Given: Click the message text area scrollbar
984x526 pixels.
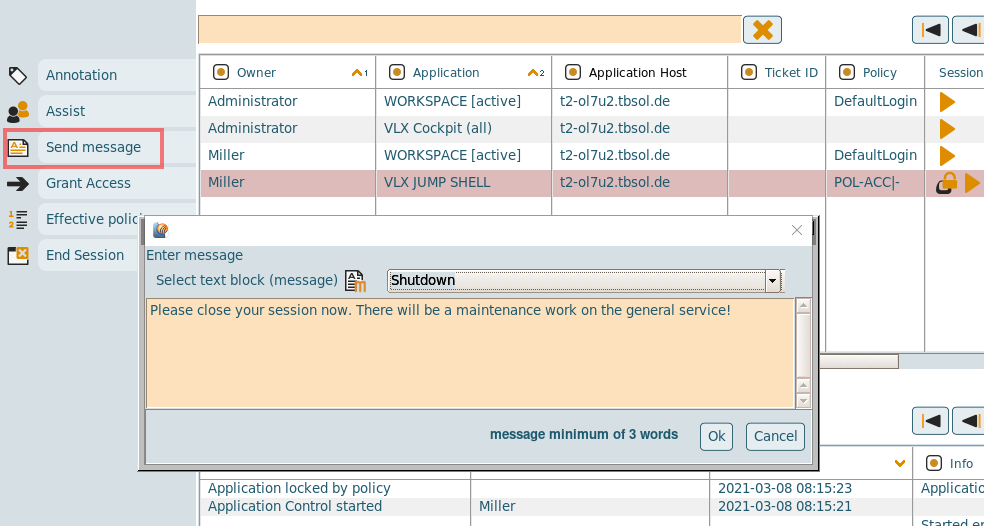Looking at the screenshot, I should 802,353.
